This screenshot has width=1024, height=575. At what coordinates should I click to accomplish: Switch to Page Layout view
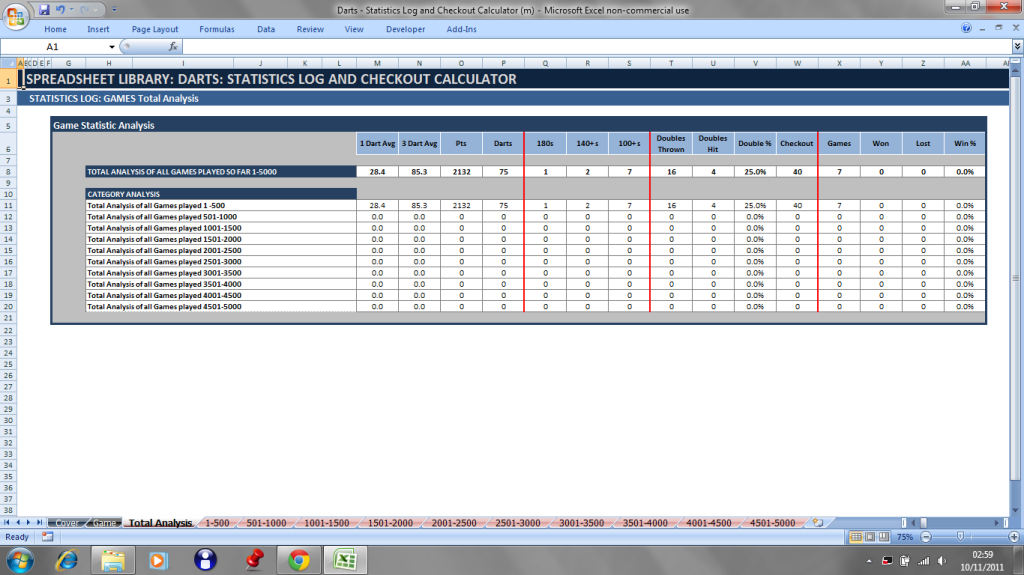pos(870,537)
